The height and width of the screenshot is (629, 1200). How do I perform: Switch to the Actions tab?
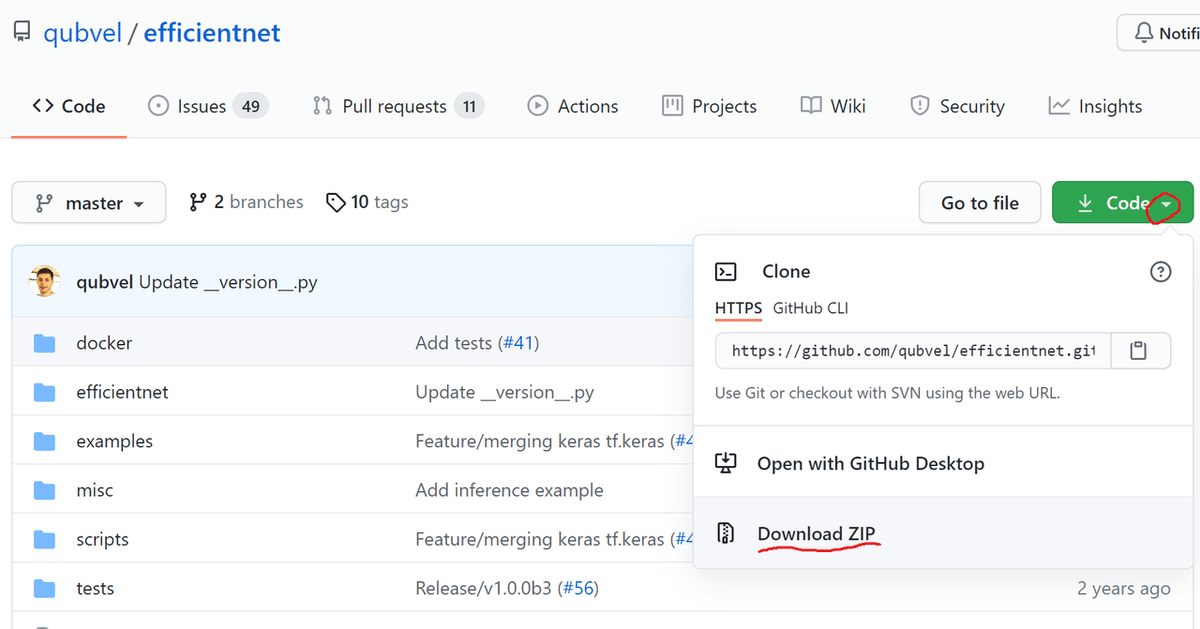point(572,105)
